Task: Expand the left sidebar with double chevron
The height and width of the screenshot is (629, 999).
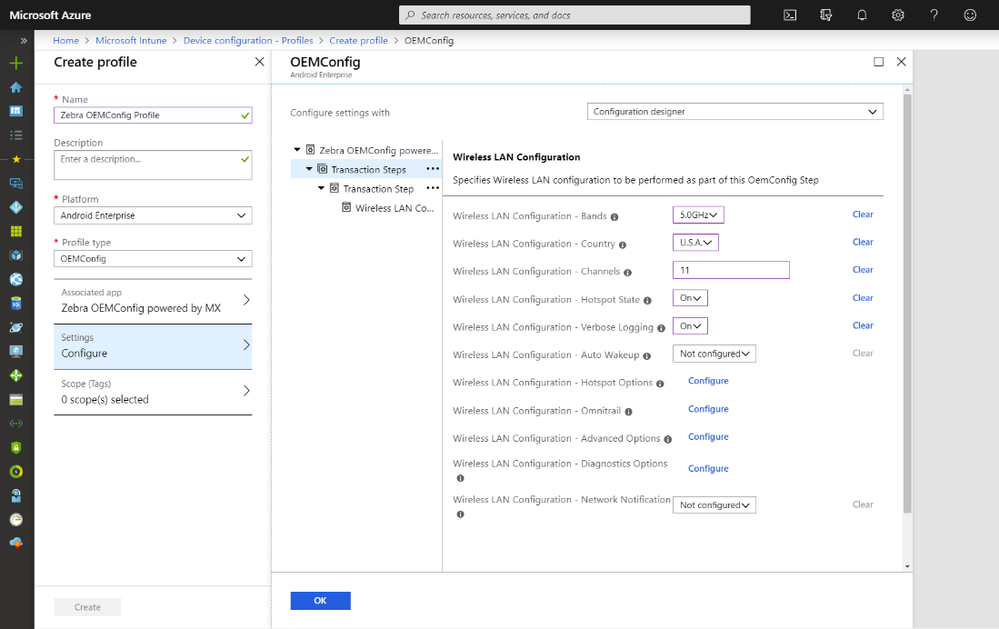Action: (x=24, y=41)
